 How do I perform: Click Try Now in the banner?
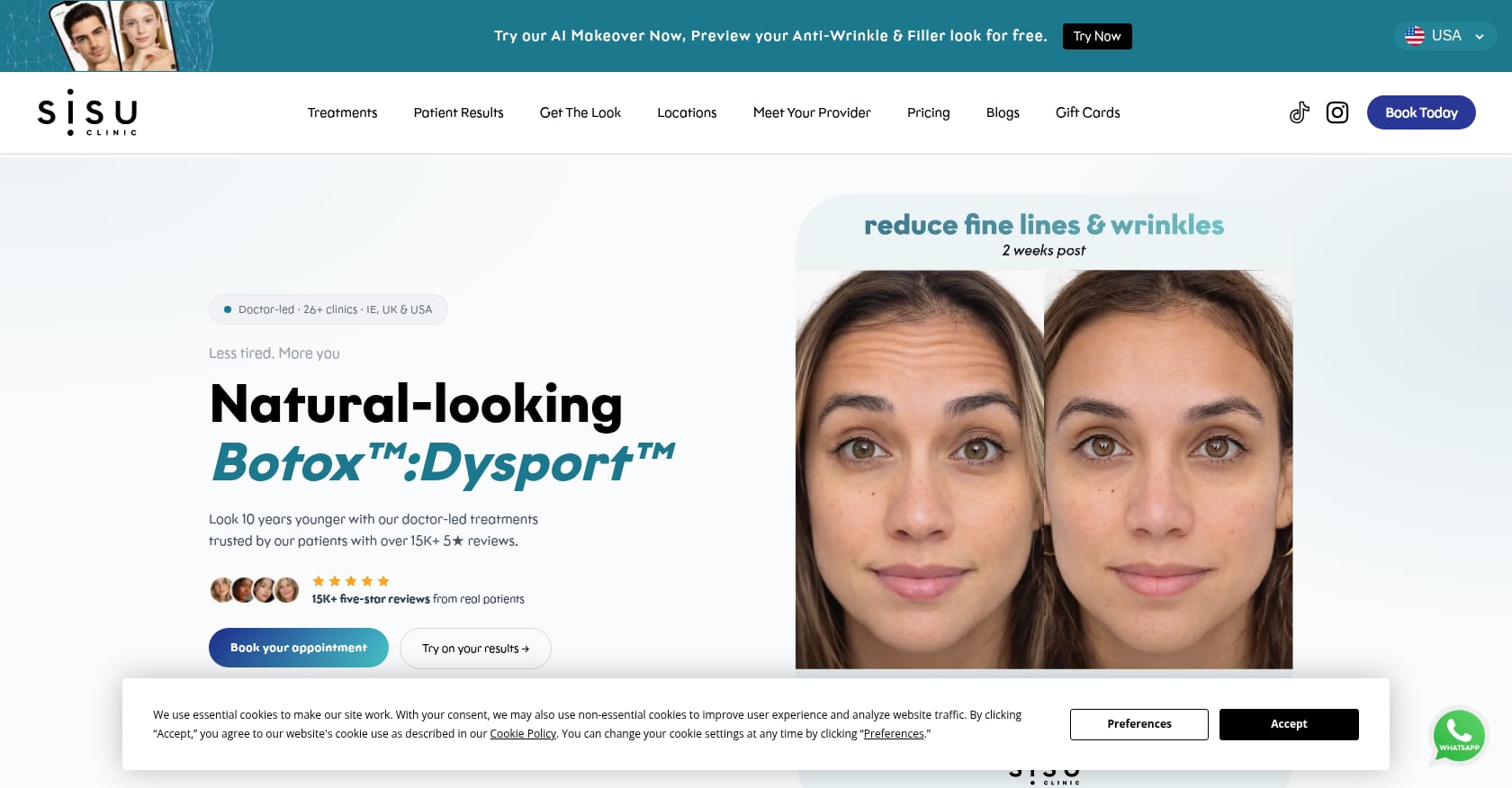point(1097,36)
